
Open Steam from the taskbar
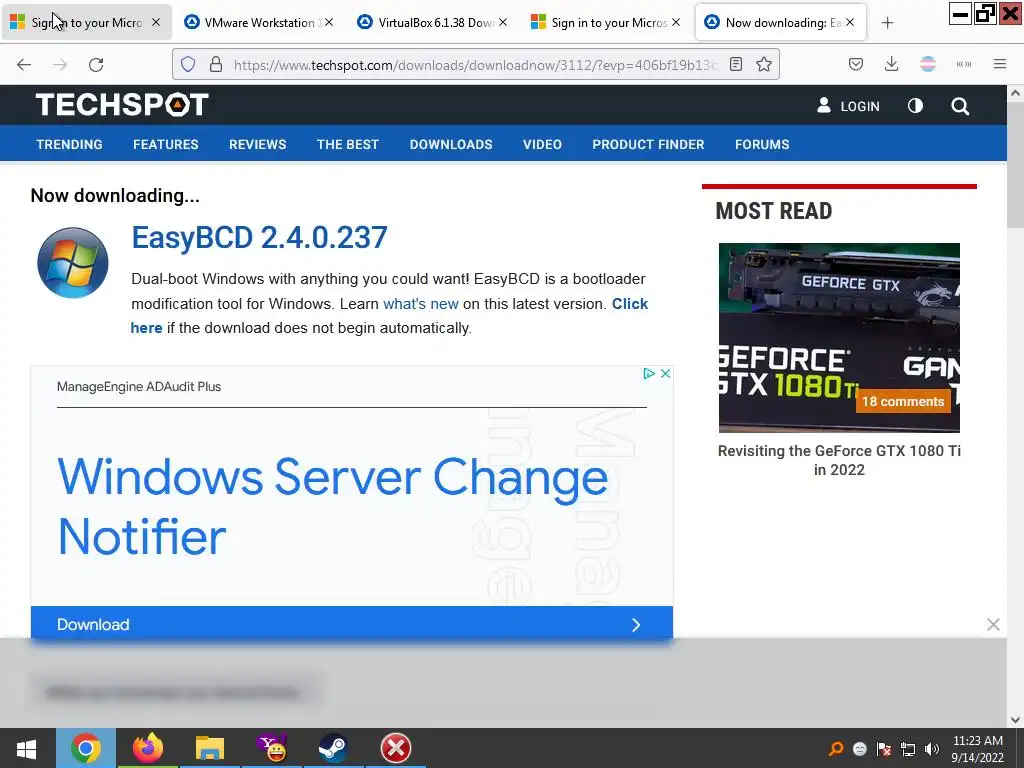pos(333,748)
